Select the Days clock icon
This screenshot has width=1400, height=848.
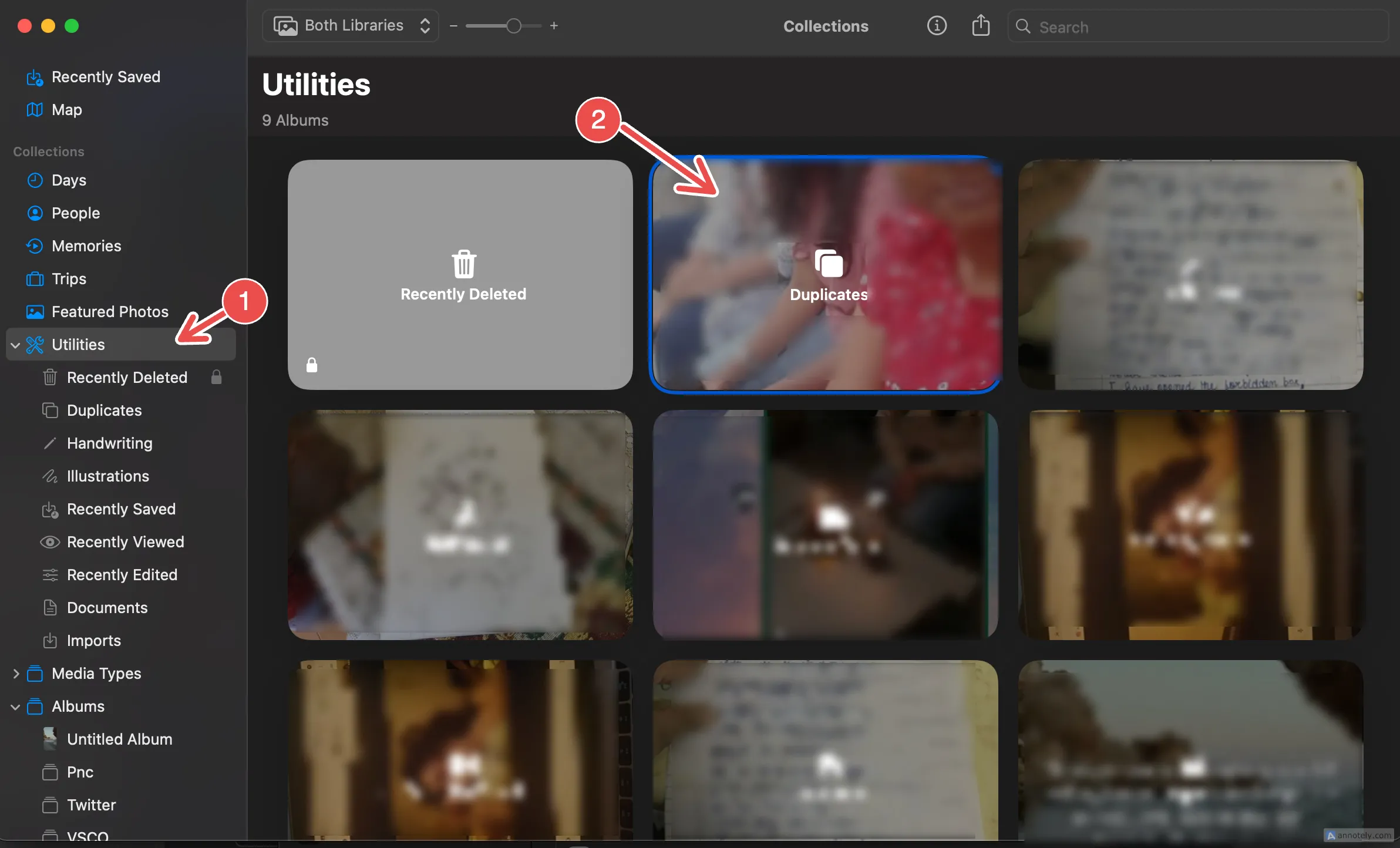(x=35, y=180)
